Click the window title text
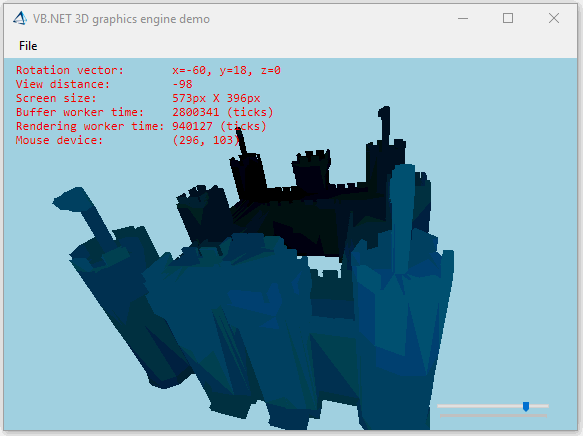The image size is (583, 436). [121, 19]
